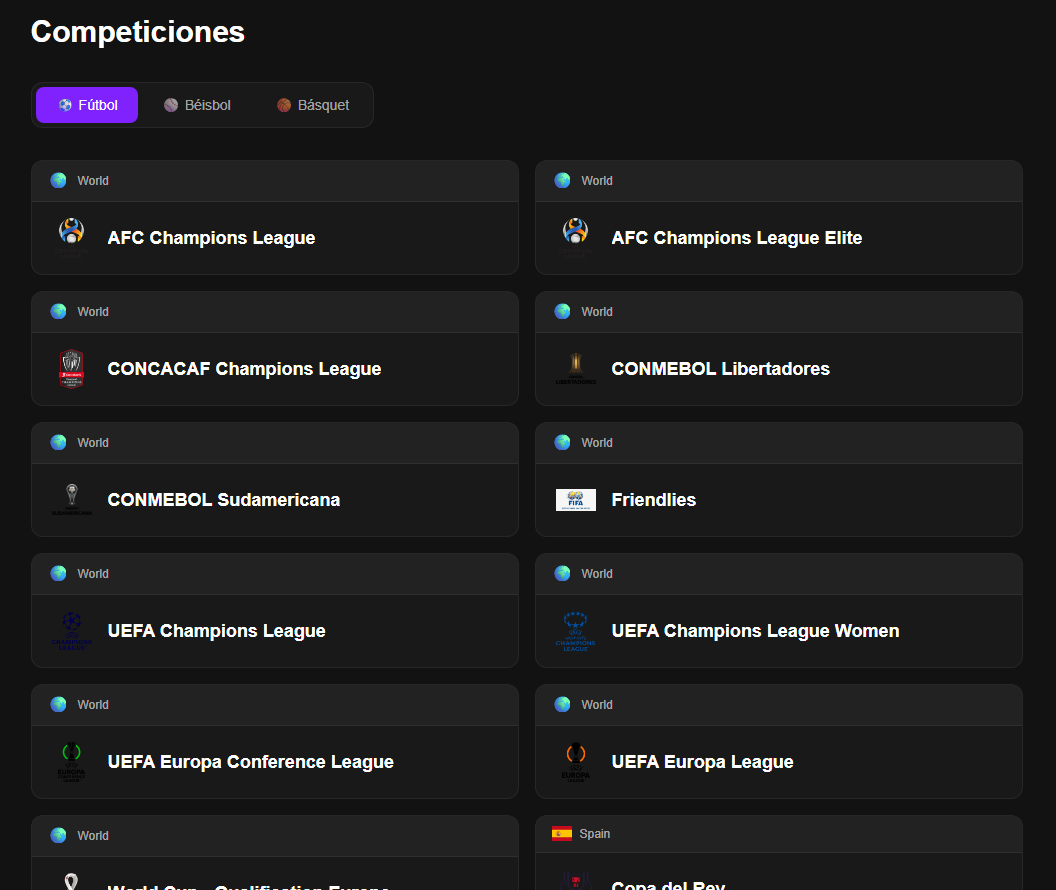Click the CONCACAF Champions League crest
The height and width of the screenshot is (890, 1056).
71,369
